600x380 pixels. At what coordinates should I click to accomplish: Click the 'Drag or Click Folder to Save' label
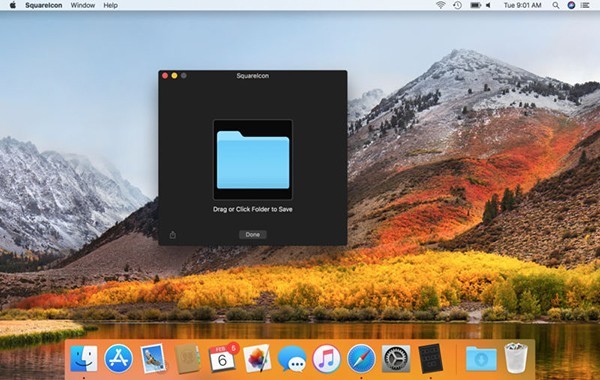[x=253, y=209]
